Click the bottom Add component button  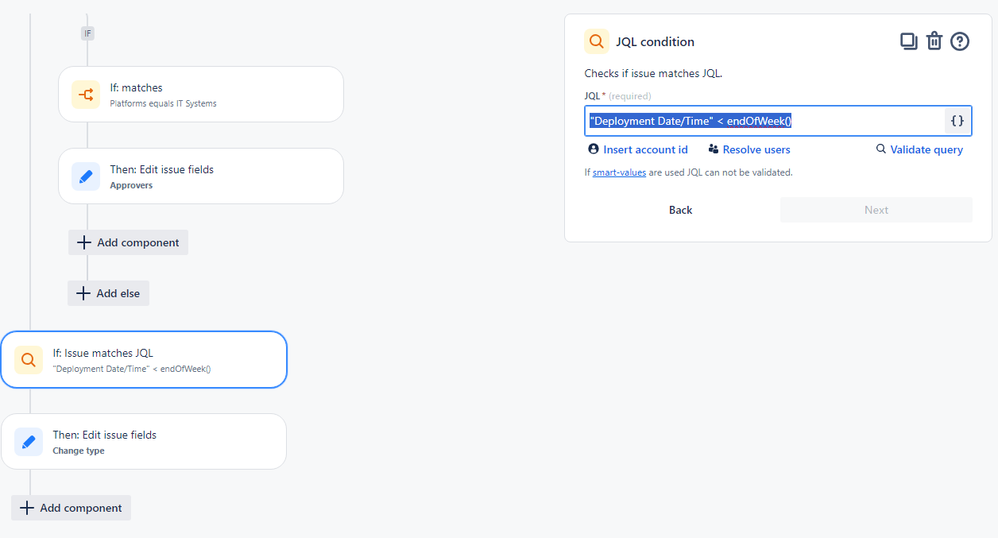coord(71,508)
